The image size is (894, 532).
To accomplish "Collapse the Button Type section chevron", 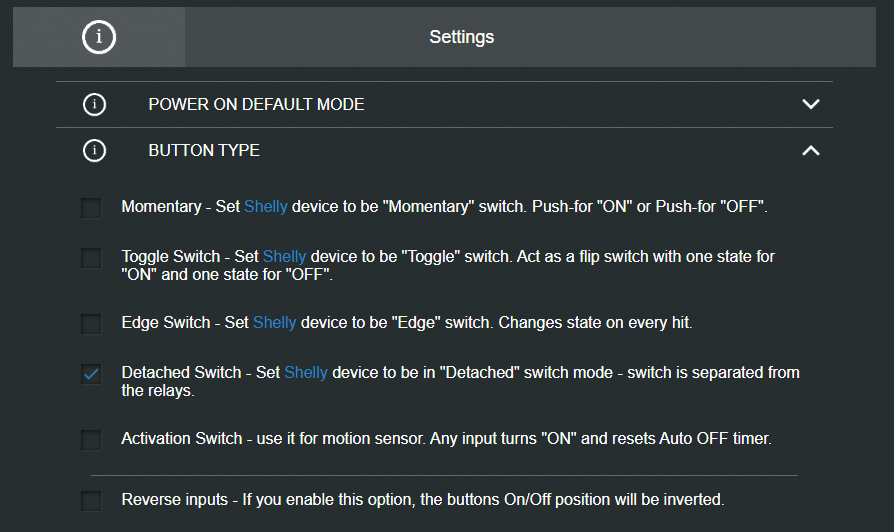I will (811, 151).
